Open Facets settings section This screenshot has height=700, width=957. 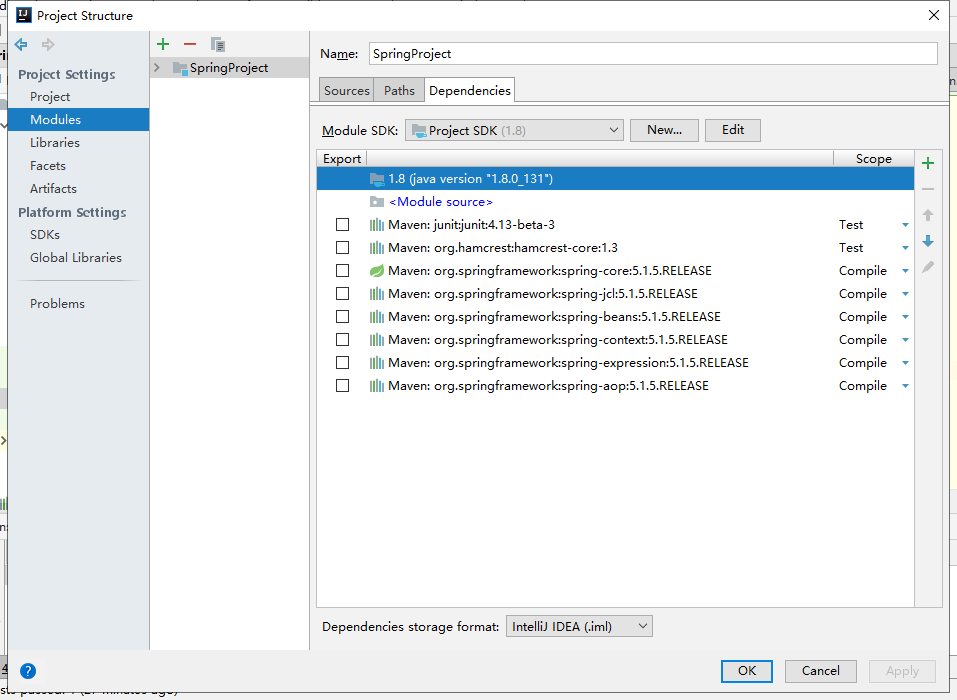(x=48, y=165)
